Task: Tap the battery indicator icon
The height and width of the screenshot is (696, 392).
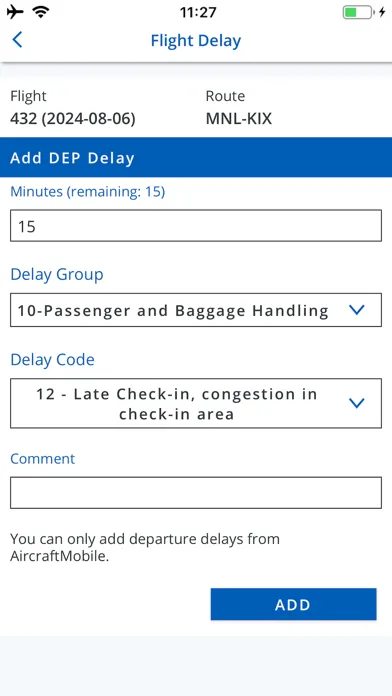Action: (x=358, y=12)
